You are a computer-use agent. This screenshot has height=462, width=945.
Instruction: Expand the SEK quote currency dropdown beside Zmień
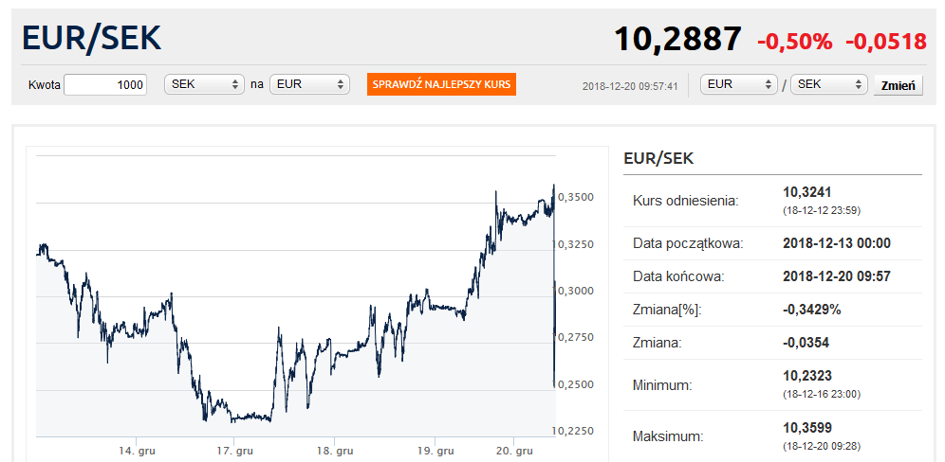(x=827, y=85)
